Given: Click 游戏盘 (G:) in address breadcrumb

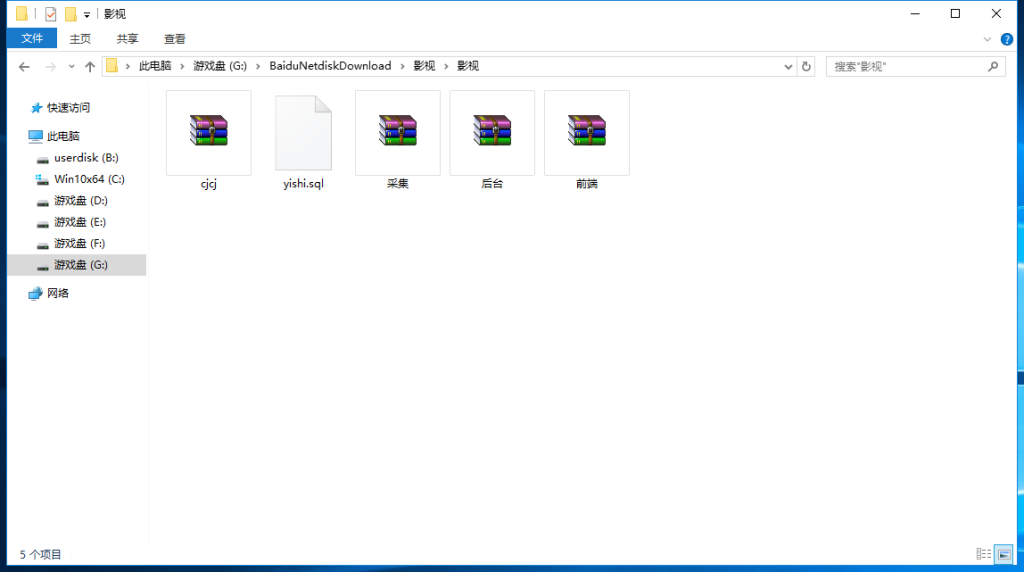Looking at the screenshot, I should click(x=220, y=66).
